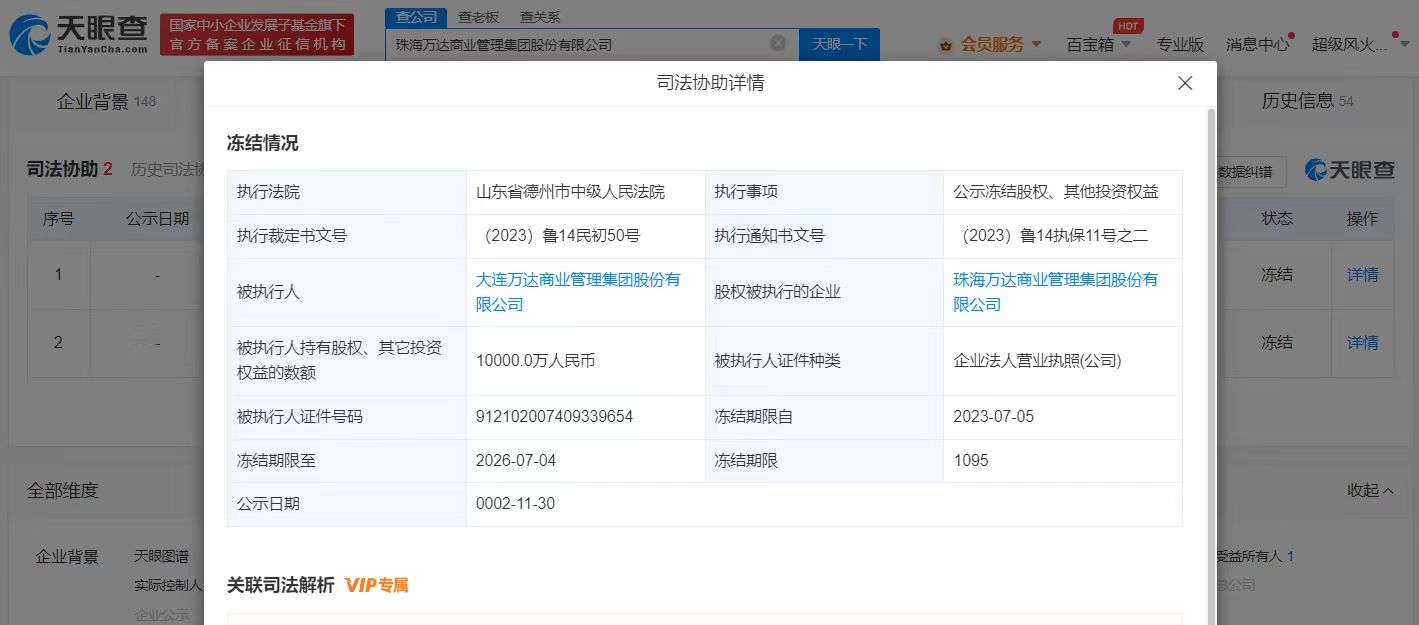Open the 珠海万达商业管理集团股份有限公司 link in the dialog
This screenshot has width=1419, height=625.
tap(1055, 292)
